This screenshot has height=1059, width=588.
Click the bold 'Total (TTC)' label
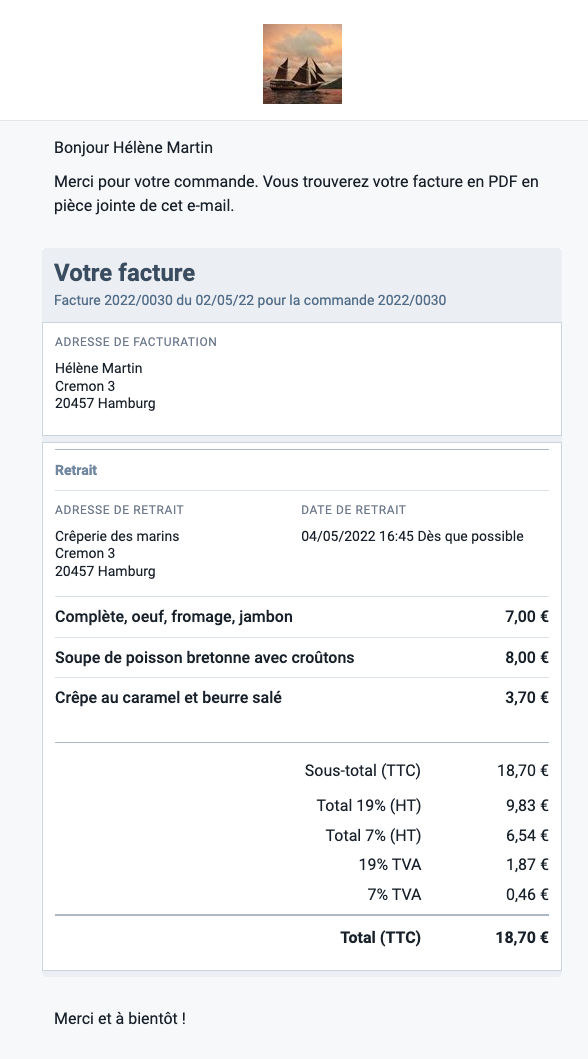click(380, 937)
